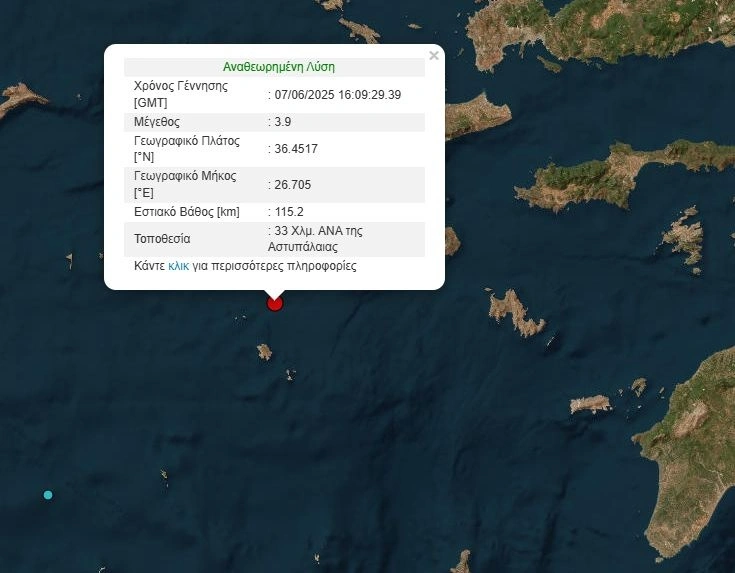Click the red earthquake epicenter marker
The width and height of the screenshot is (735, 573).
275,303
